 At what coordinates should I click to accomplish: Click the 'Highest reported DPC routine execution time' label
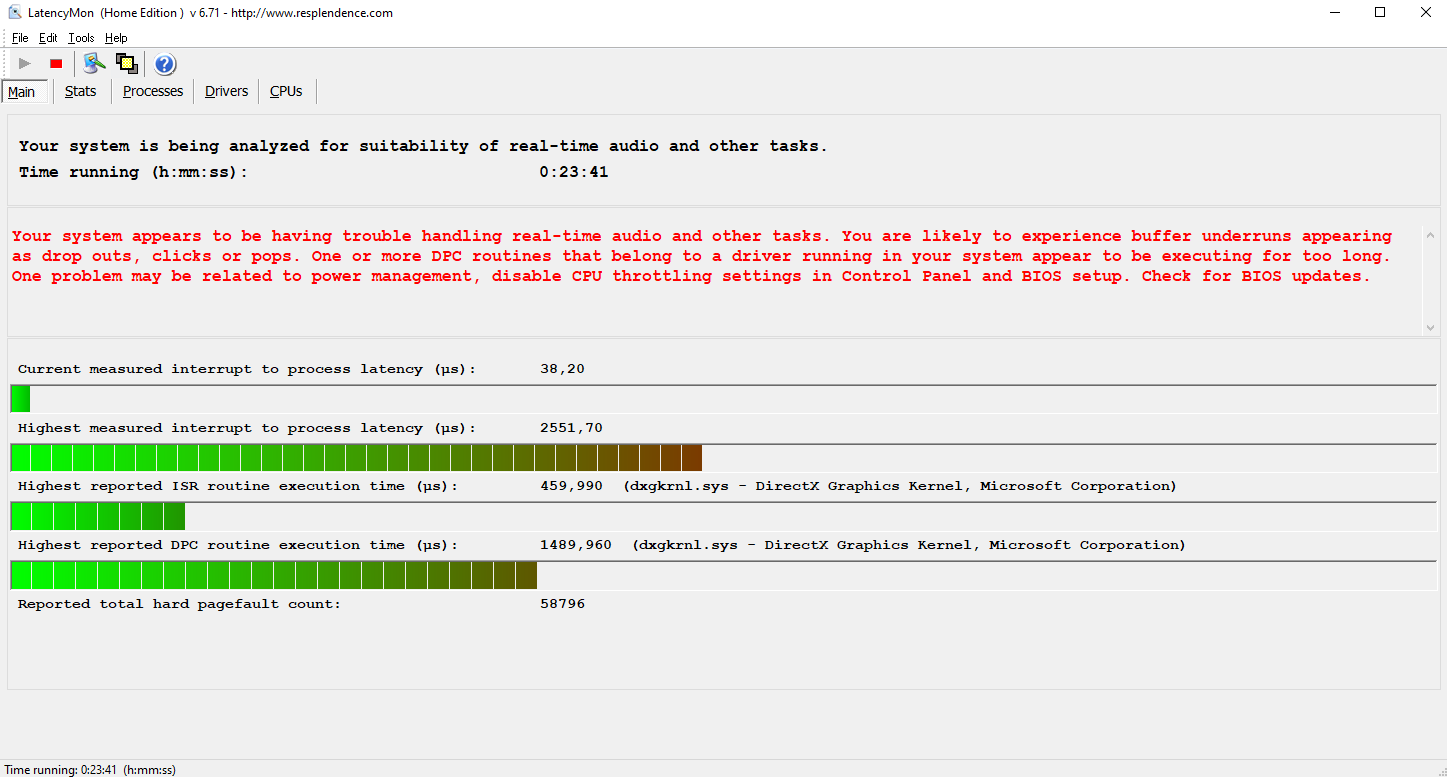pyautogui.click(x=238, y=545)
